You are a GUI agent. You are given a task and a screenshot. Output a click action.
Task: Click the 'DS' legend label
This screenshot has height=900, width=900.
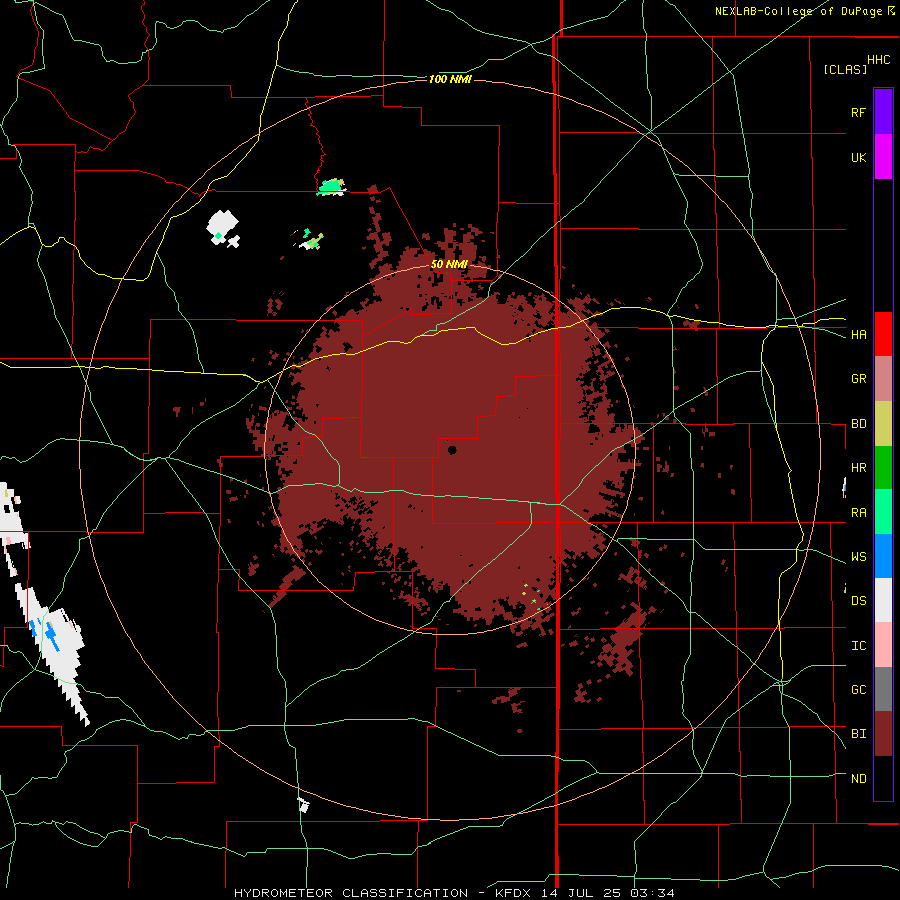858,601
